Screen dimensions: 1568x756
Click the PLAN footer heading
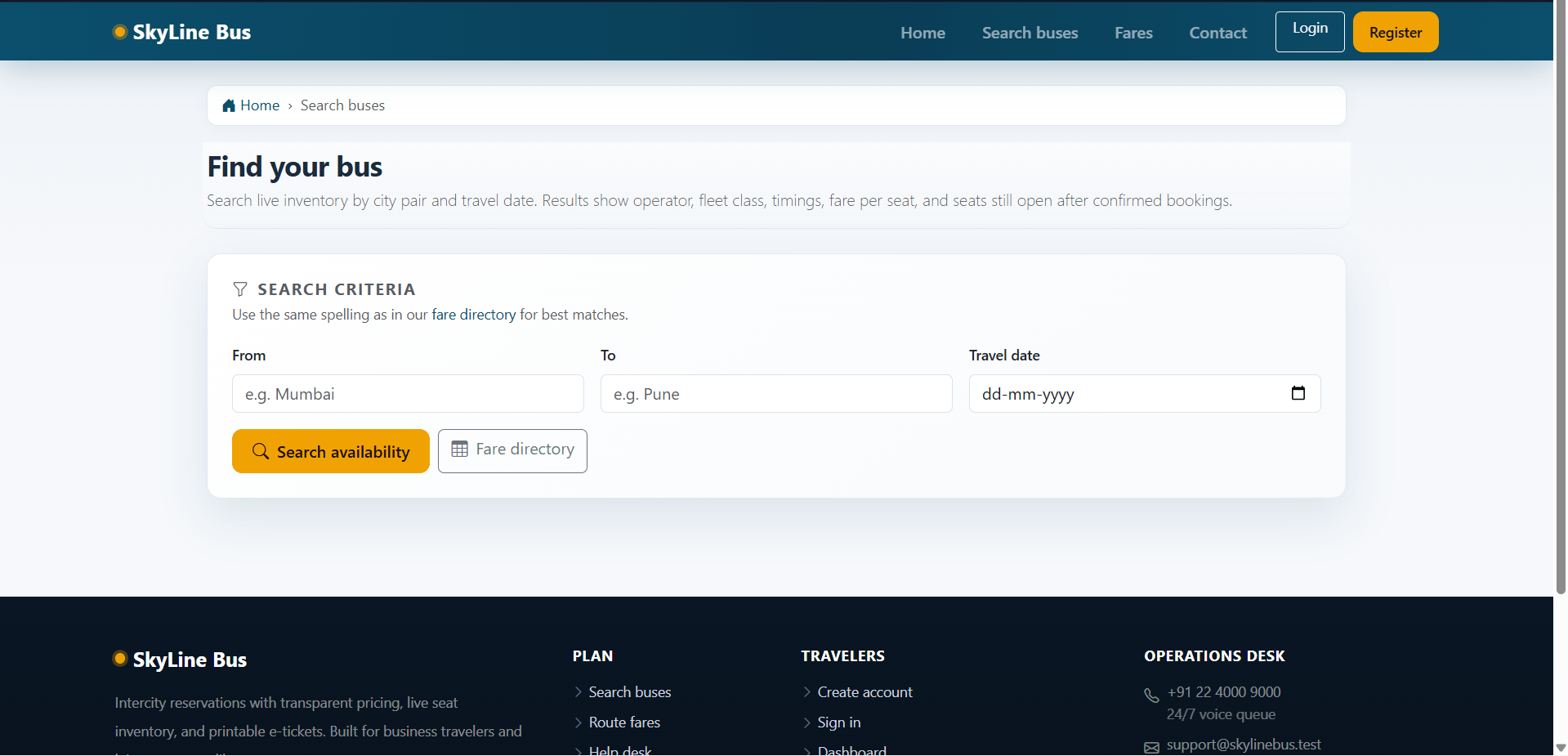(592, 656)
